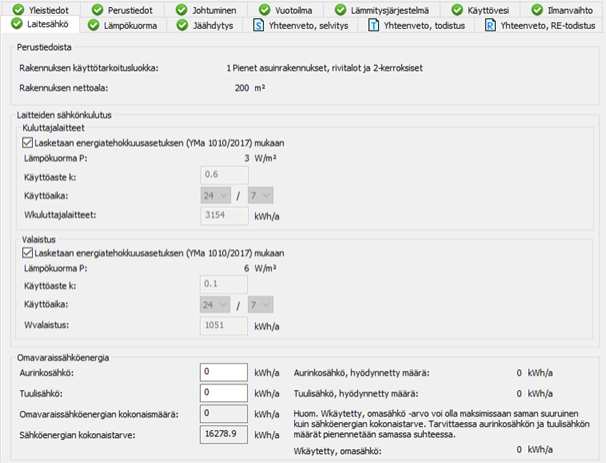Open the Yhteenveto, selvitys tab

click(301, 26)
